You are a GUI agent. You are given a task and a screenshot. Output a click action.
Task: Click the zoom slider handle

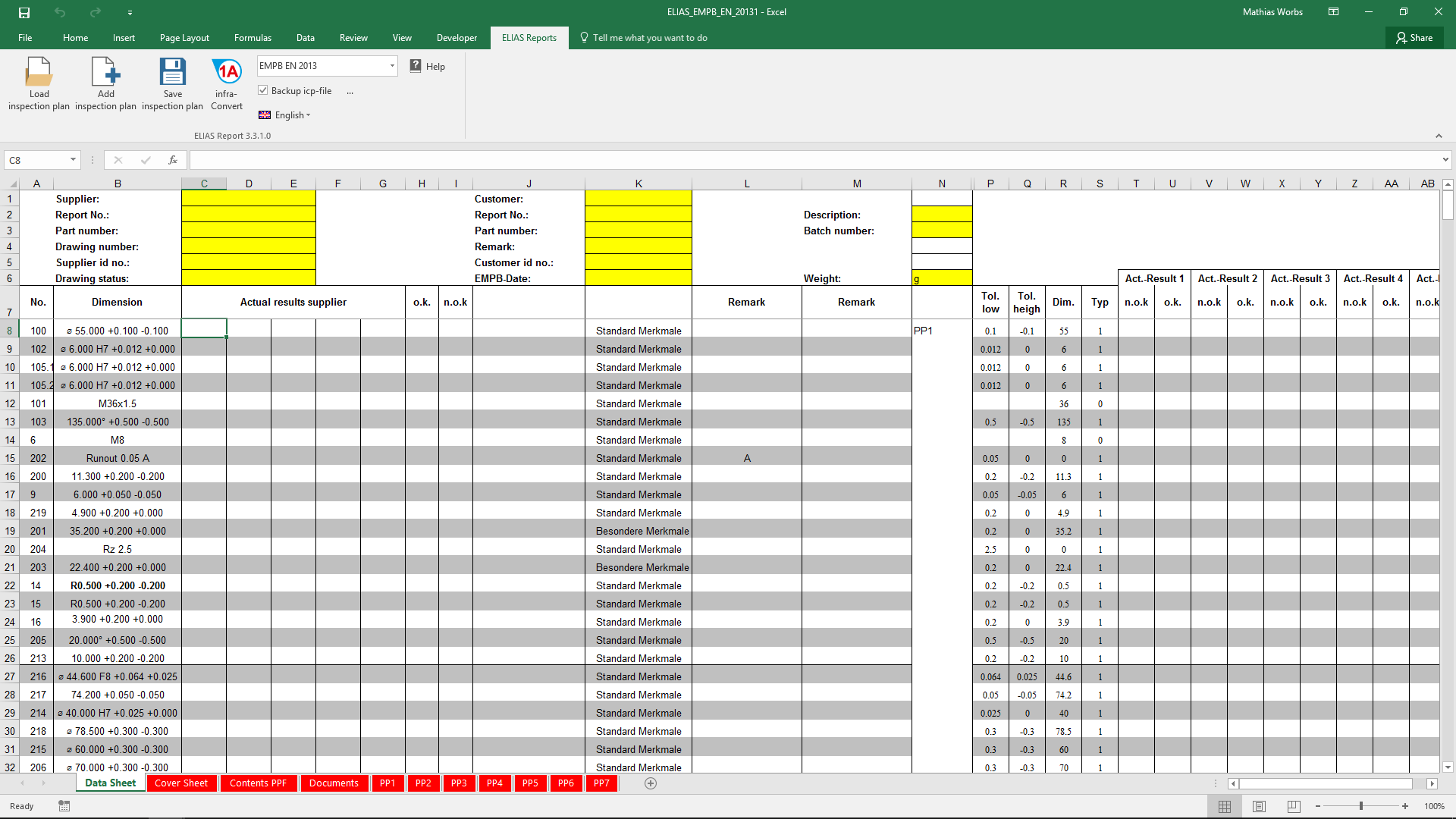(1361, 806)
